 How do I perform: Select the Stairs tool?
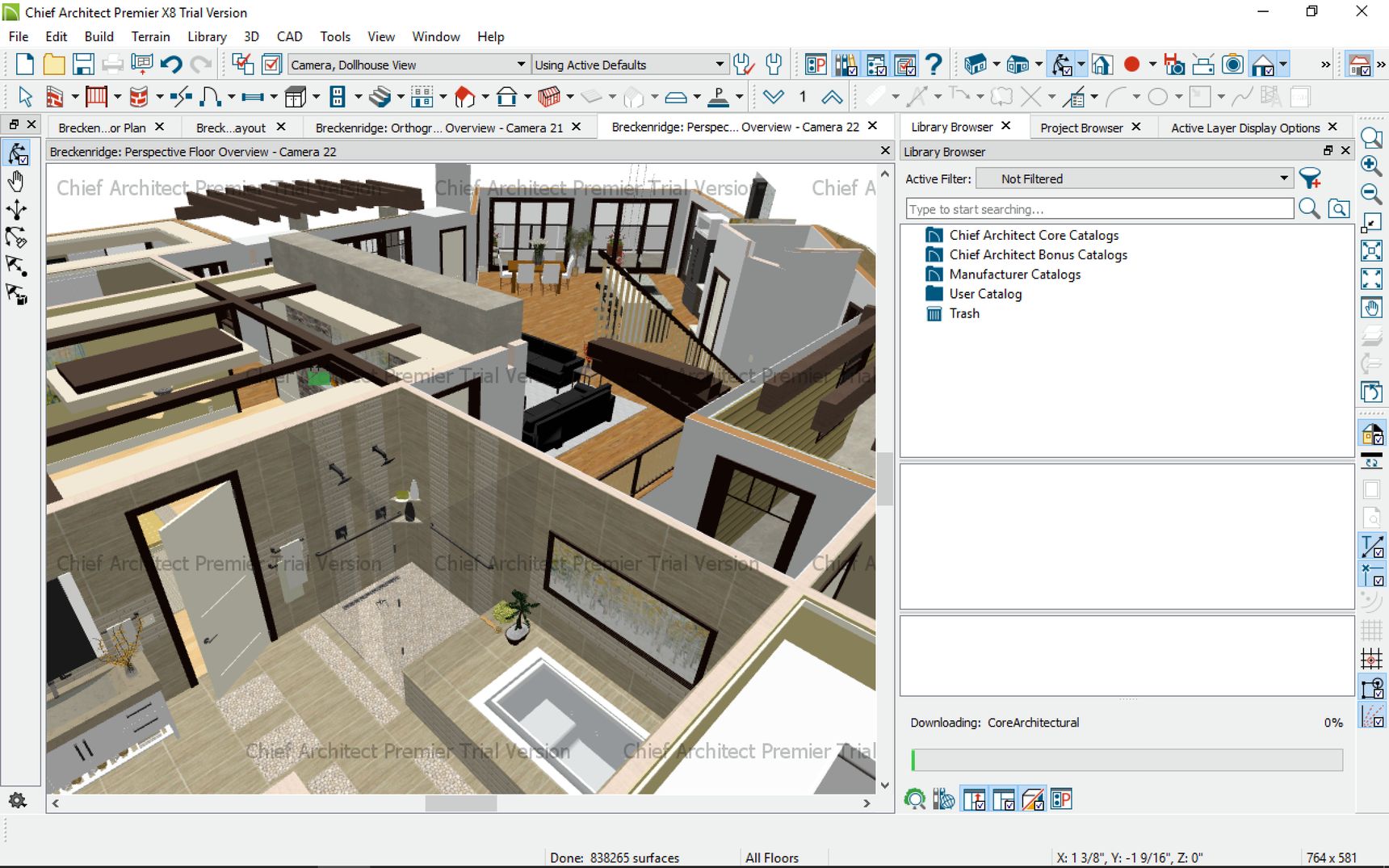coord(380,98)
